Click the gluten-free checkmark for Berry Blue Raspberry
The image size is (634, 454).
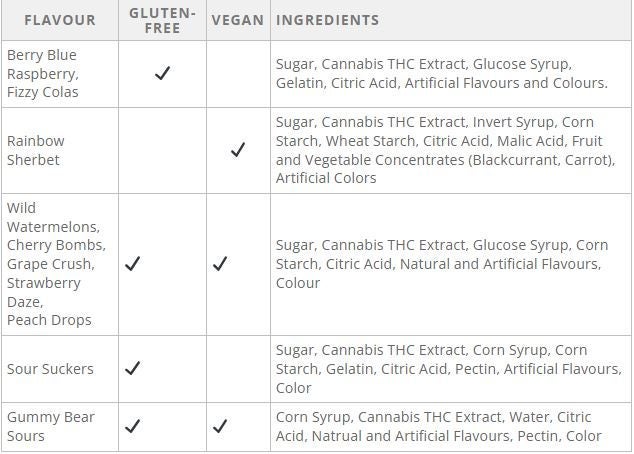coord(162,73)
